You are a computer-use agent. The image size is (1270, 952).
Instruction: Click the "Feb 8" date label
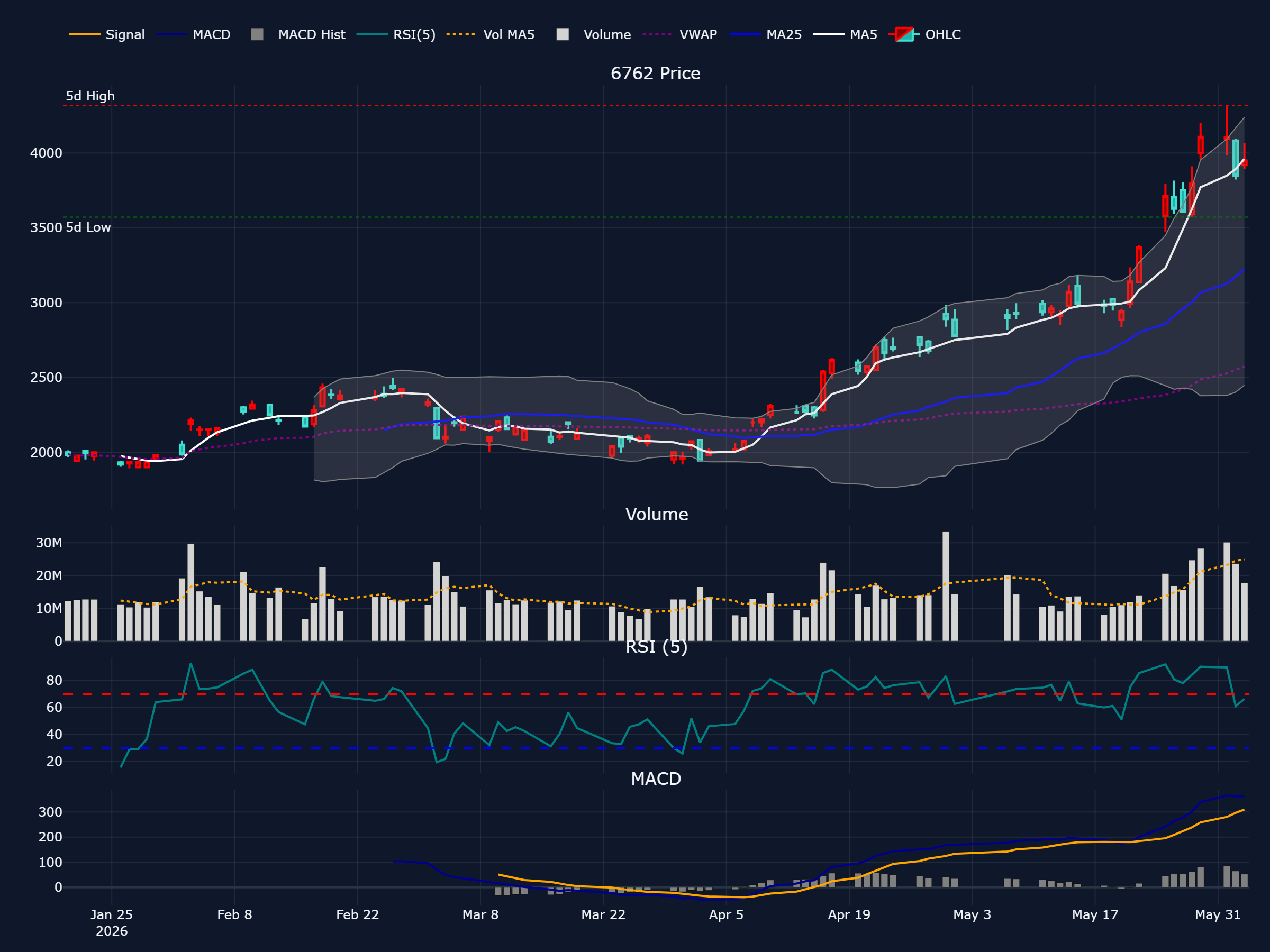tap(234, 914)
